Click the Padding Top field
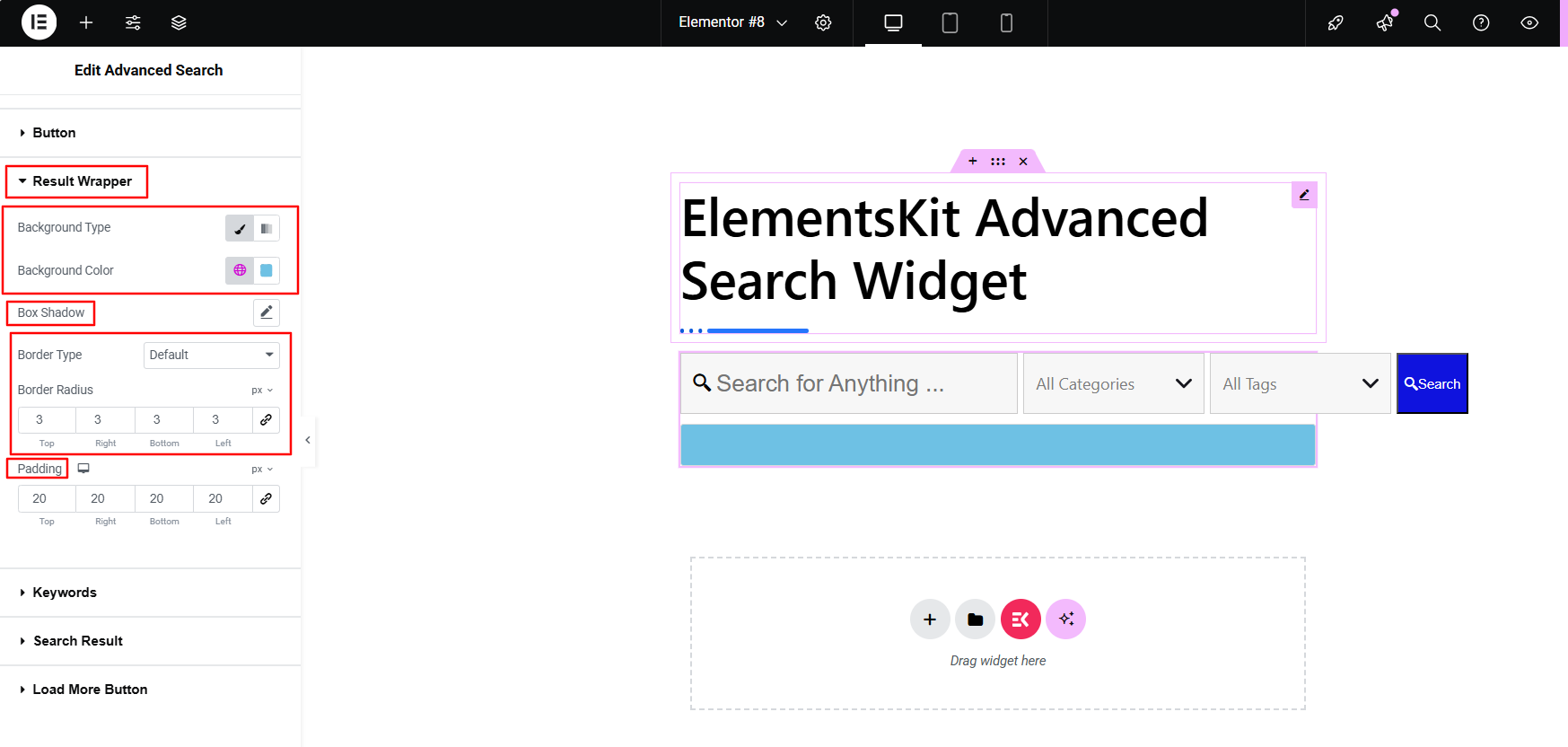The image size is (1568, 747). pos(47,498)
